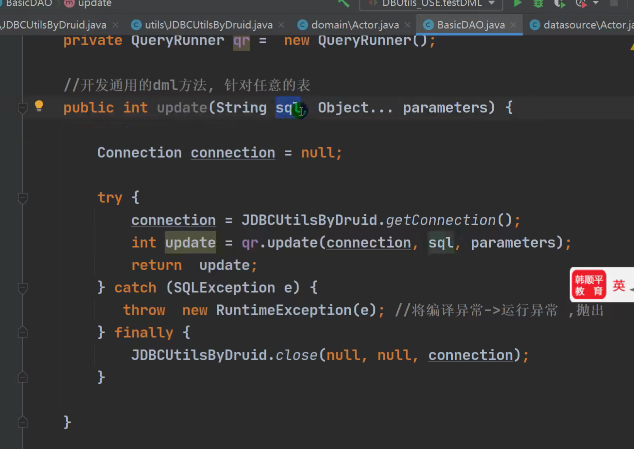Viewport: 634px width, 449px height.
Task: Click the highlighted update variable in int declaration
Action: tap(190, 243)
